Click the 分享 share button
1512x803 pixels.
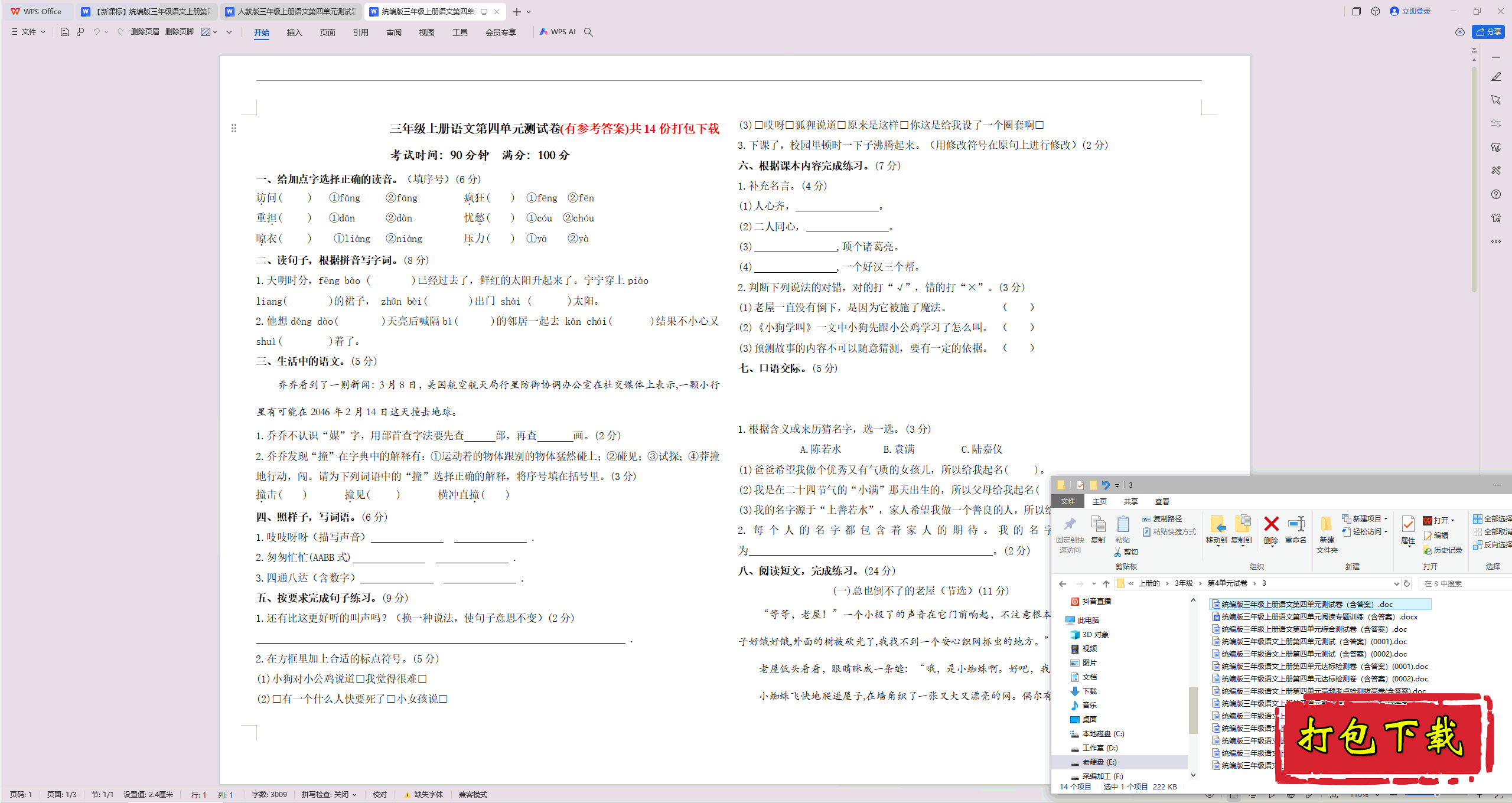(1488, 32)
